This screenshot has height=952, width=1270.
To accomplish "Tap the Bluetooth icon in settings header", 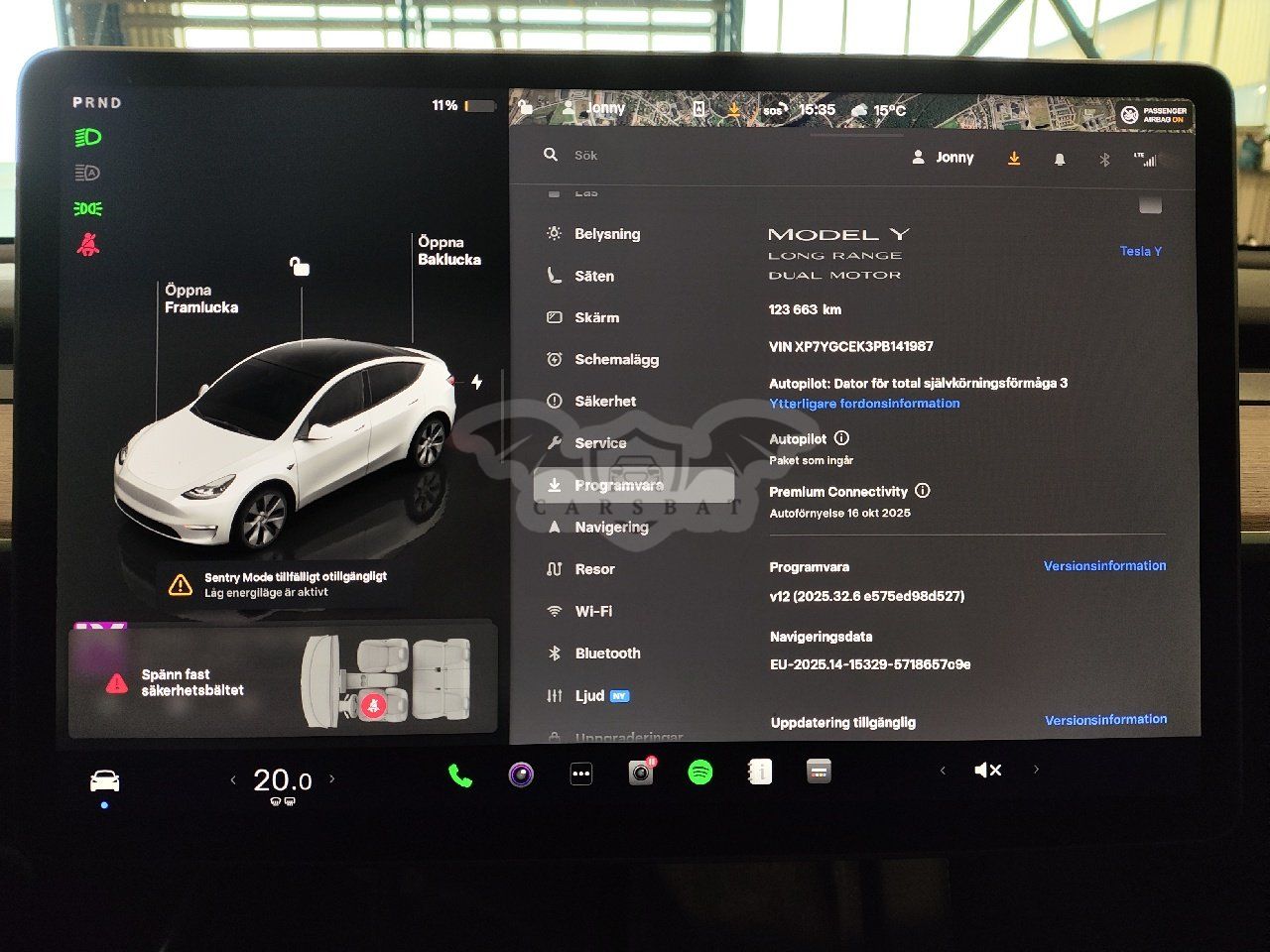I will coord(1104,159).
